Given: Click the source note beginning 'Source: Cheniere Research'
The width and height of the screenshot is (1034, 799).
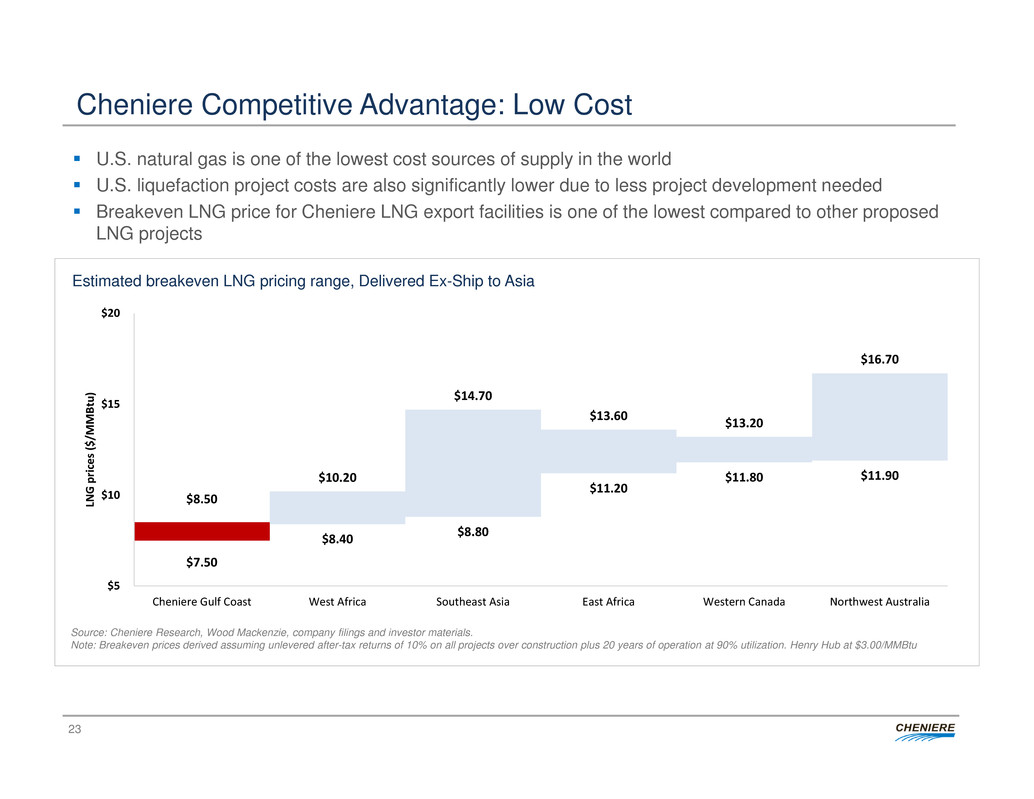Looking at the screenshot, I should click(x=272, y=632).
